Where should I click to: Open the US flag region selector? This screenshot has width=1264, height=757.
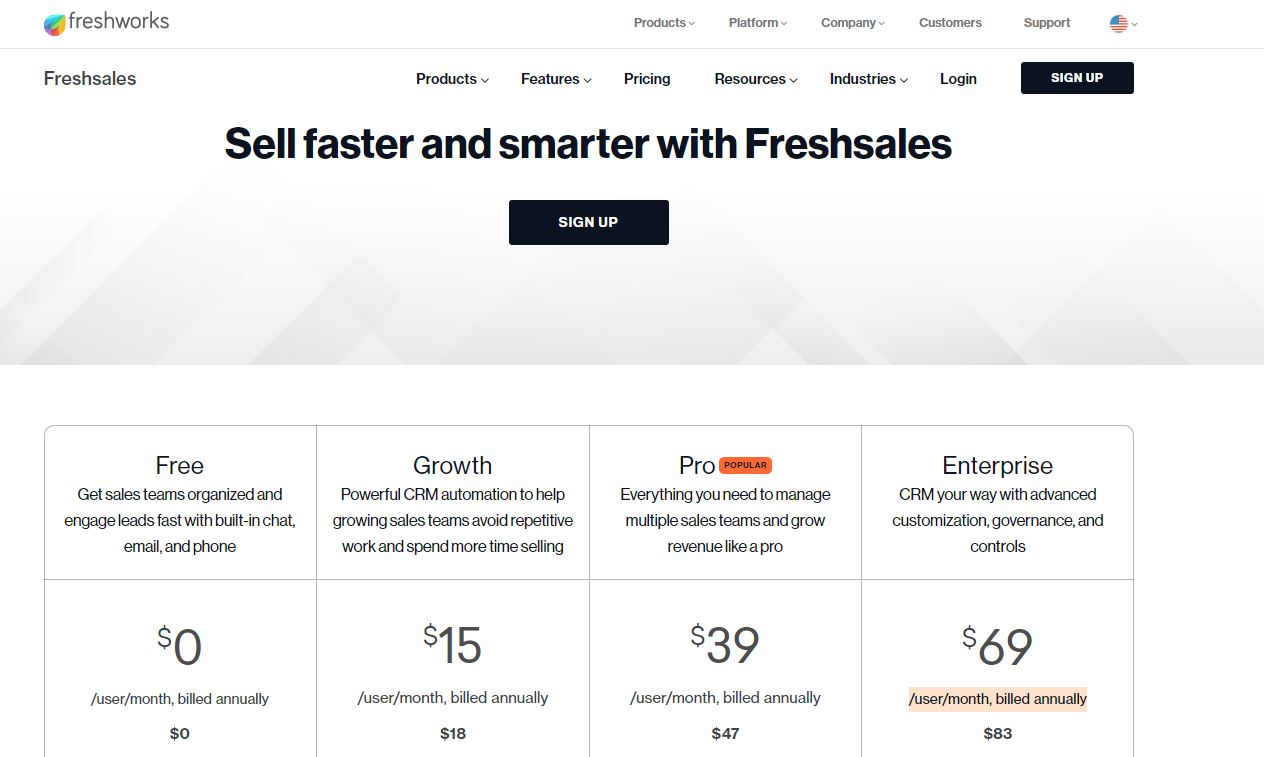(x=1123, y=23)
